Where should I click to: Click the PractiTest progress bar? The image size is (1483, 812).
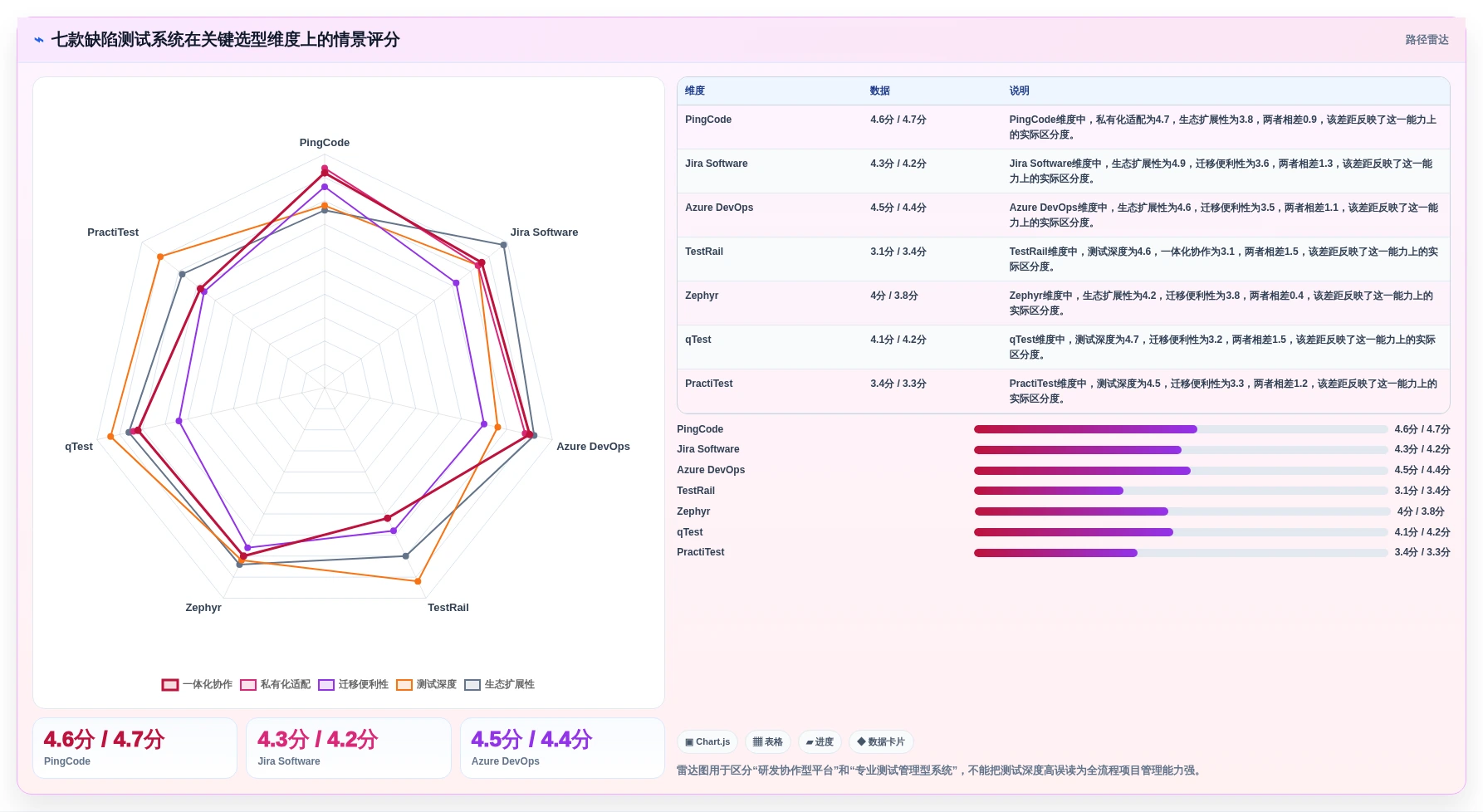(1181, 553)
